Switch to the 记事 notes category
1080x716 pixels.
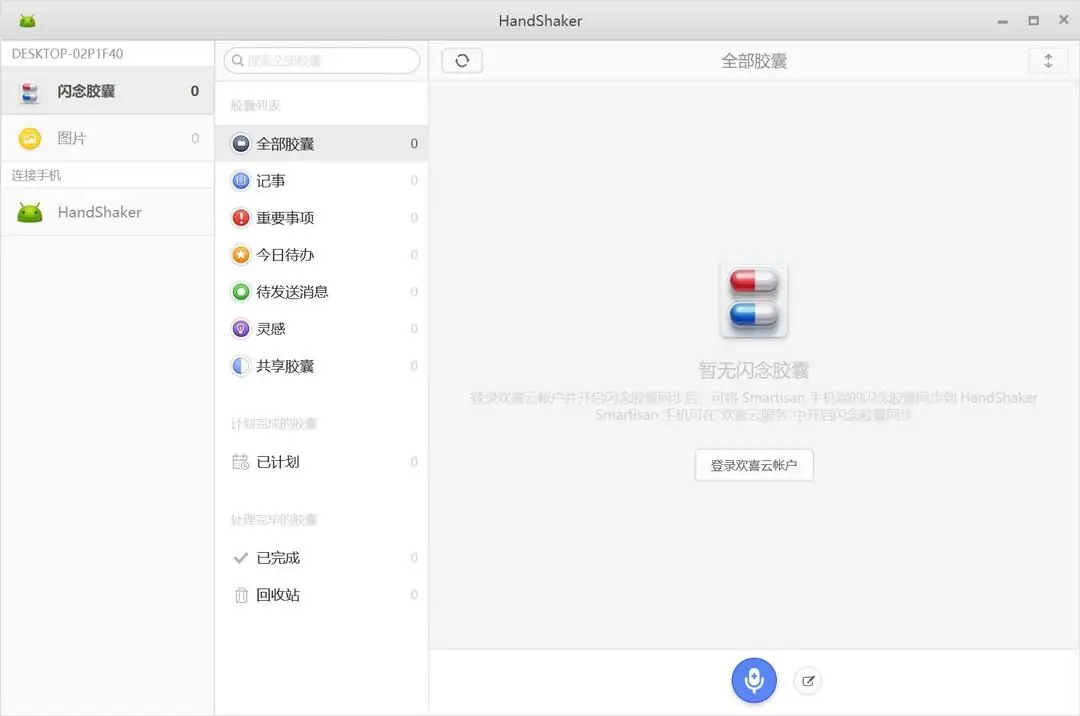[x=270, y=180]
